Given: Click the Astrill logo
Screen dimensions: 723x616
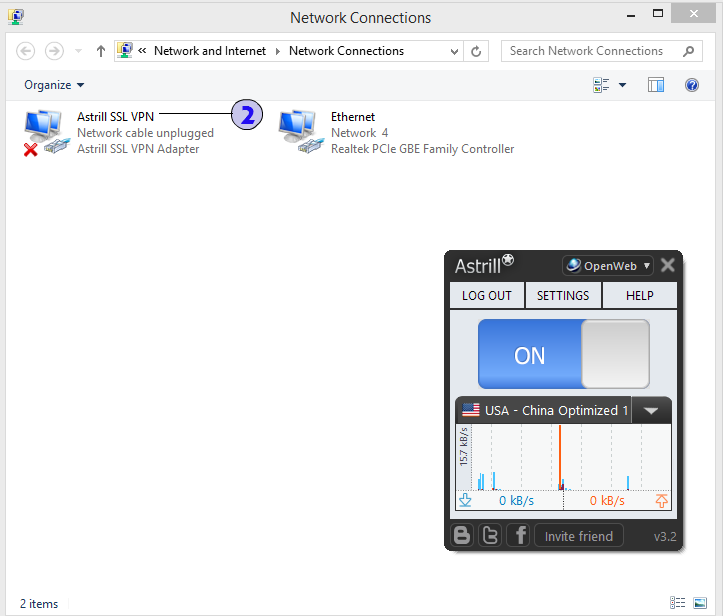Looking at the screenshot, I should click(x=484, y=265).
